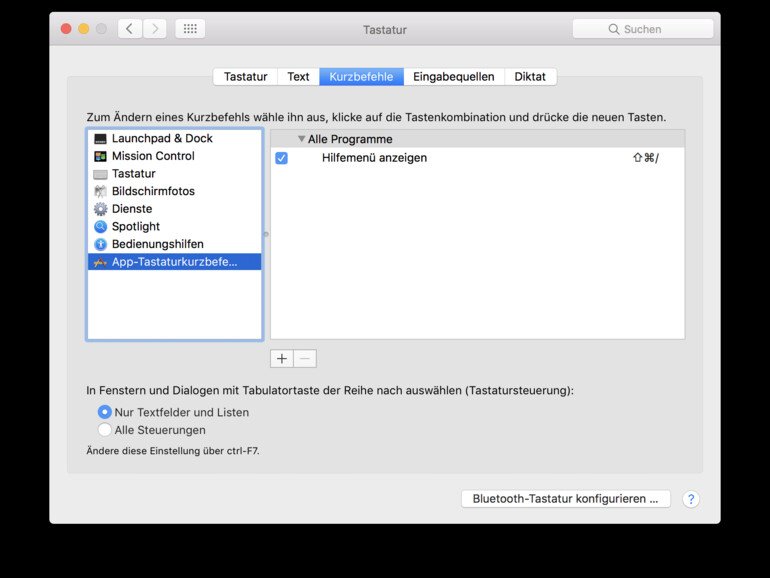Switch to the Text tab
This screenshot has width=770, height=578.
point(298,77)
